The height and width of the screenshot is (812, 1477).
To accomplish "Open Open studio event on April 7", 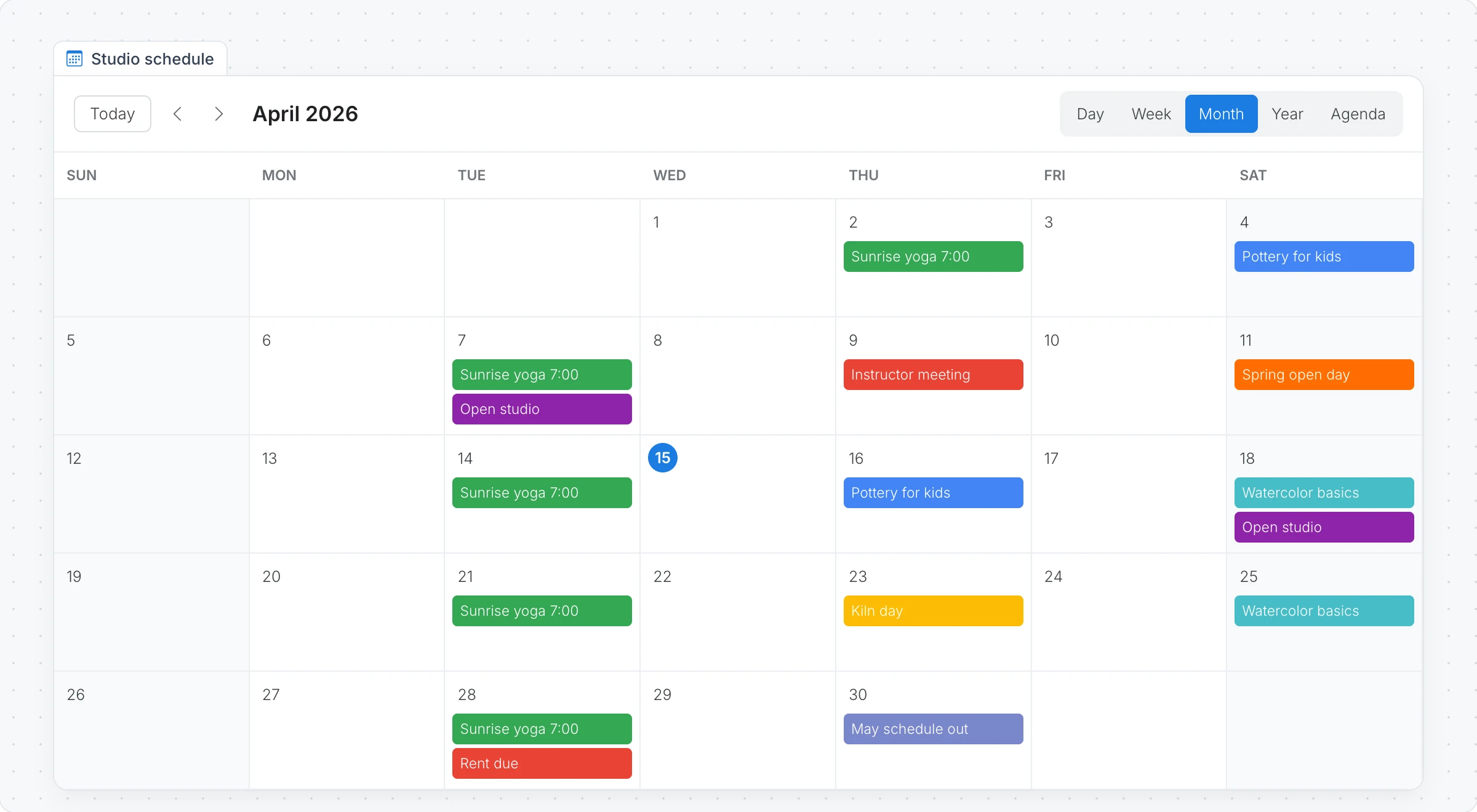I will tap(542, 409).
